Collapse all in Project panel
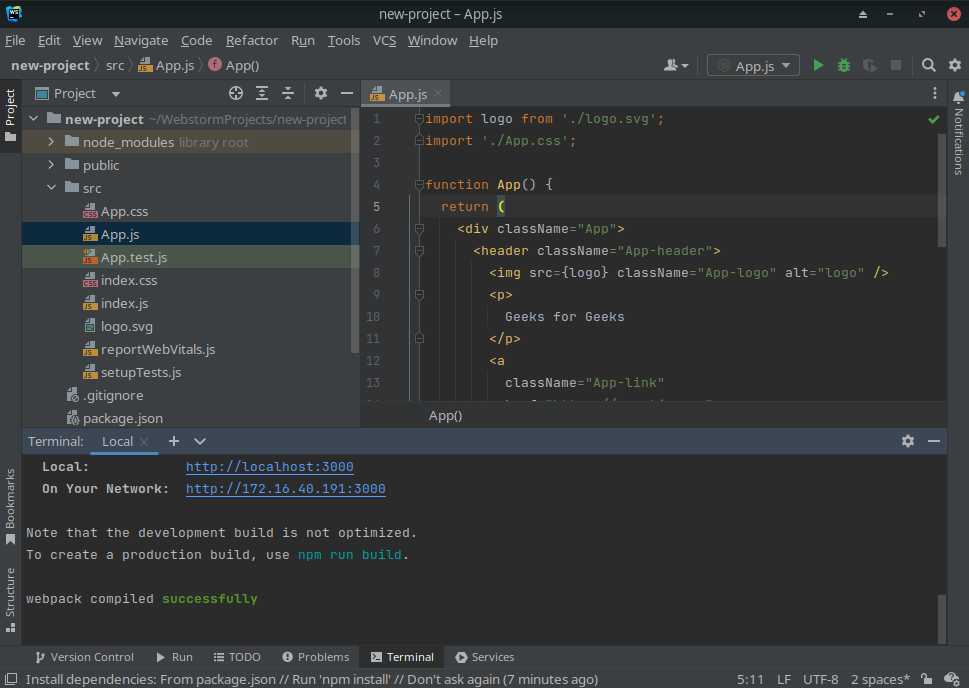This screenshot has width=969, height=688. [x=288, y=93]
